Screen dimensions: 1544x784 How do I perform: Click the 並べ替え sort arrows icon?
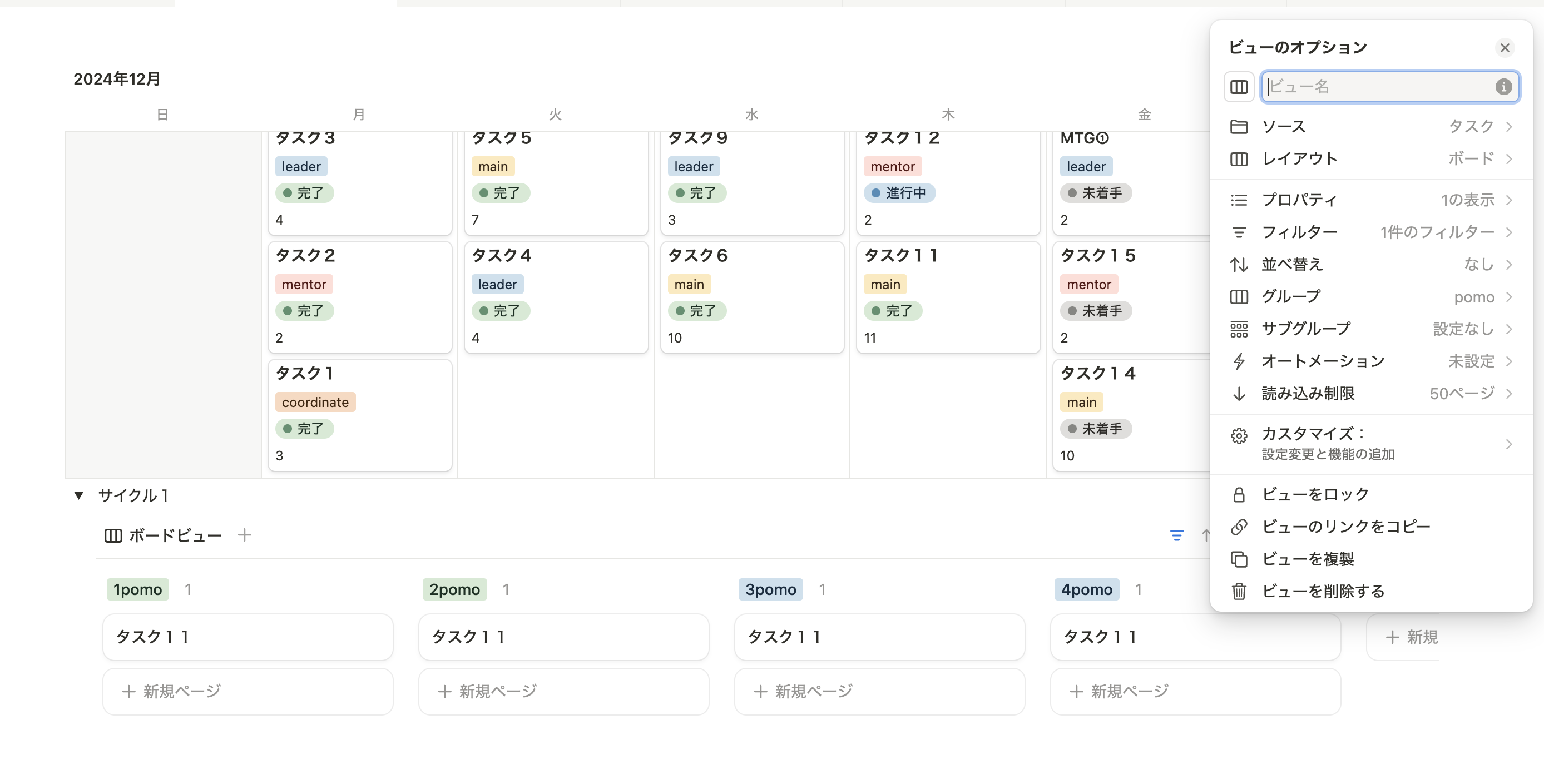pyautogui.click(x=1239, y=264)
